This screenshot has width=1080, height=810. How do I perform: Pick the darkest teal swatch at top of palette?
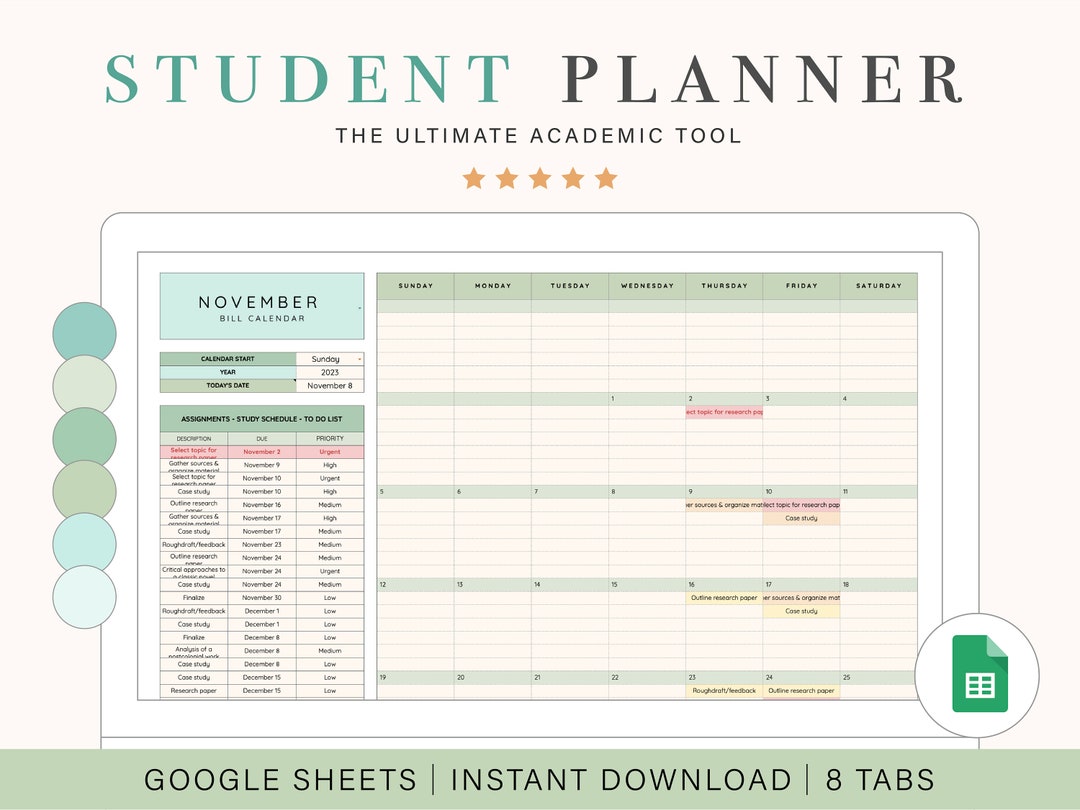[84, 333]
